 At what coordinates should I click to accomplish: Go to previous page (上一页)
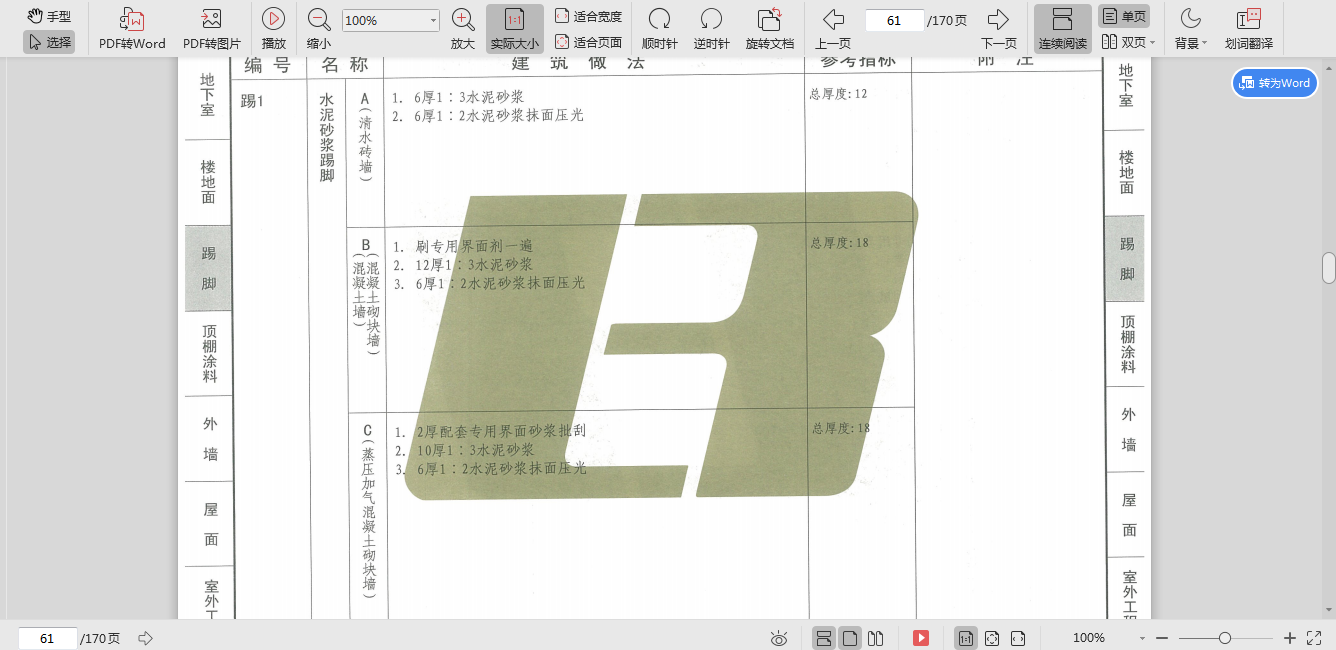click(833, 29)
